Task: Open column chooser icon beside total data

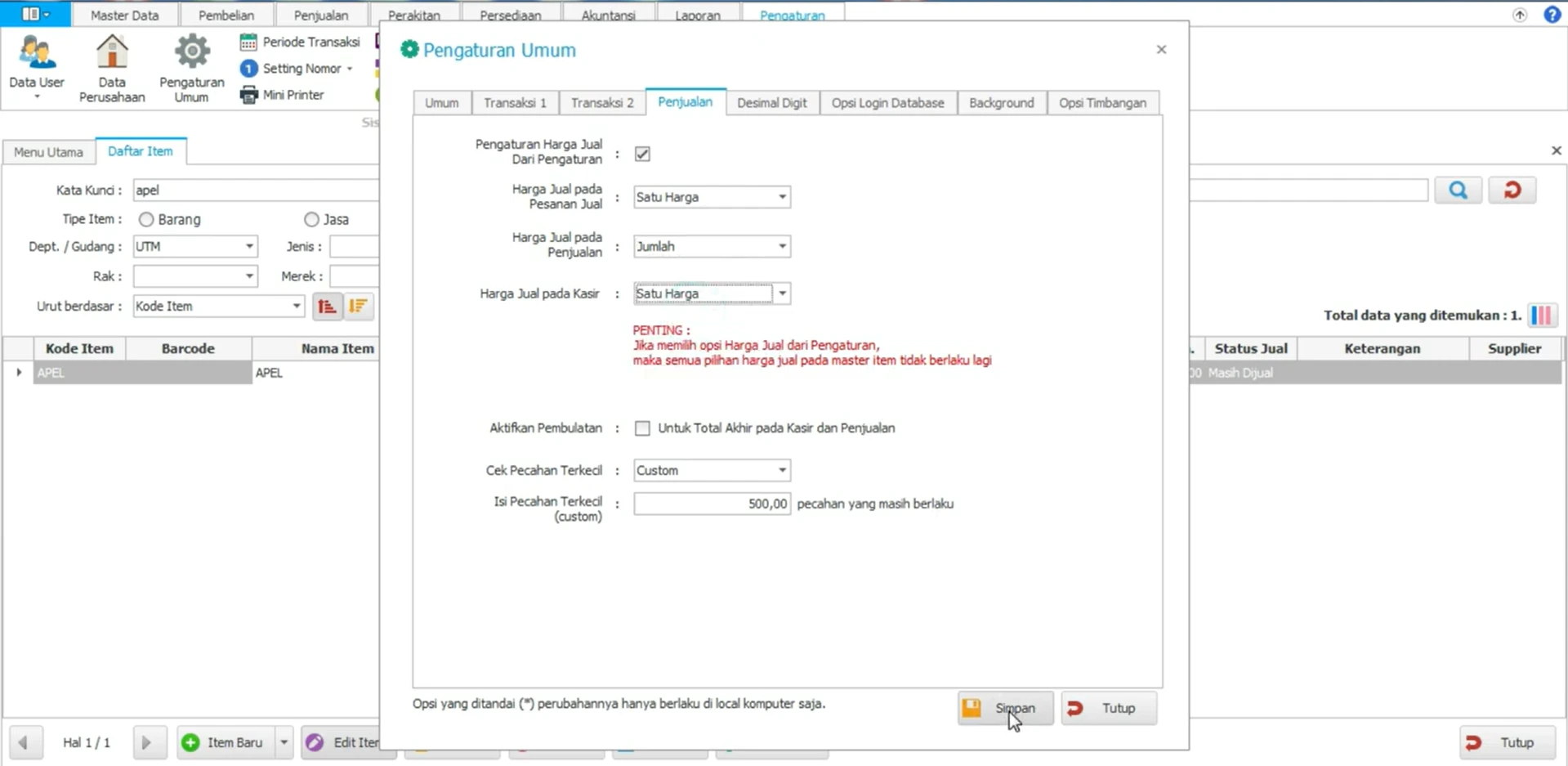Action: 1542,316
